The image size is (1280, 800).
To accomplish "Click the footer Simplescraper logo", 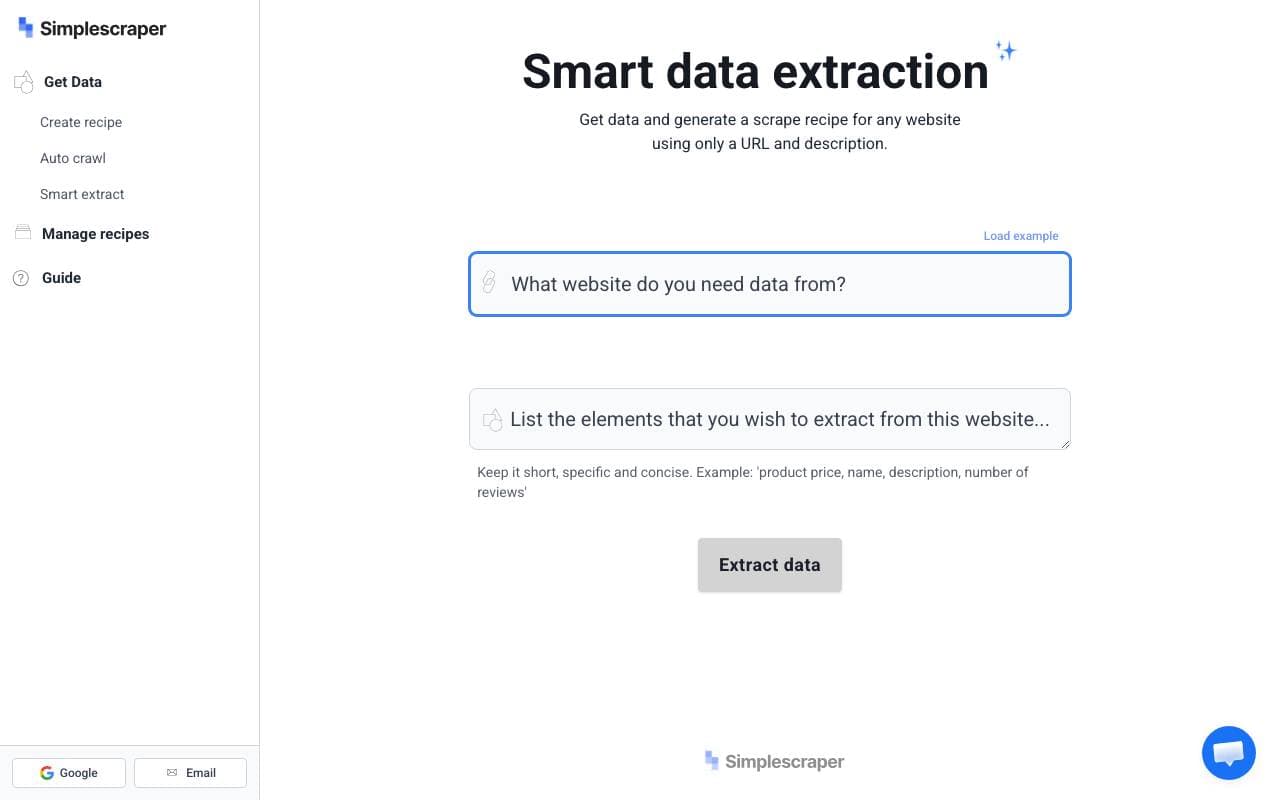I will tap(774, 761).
